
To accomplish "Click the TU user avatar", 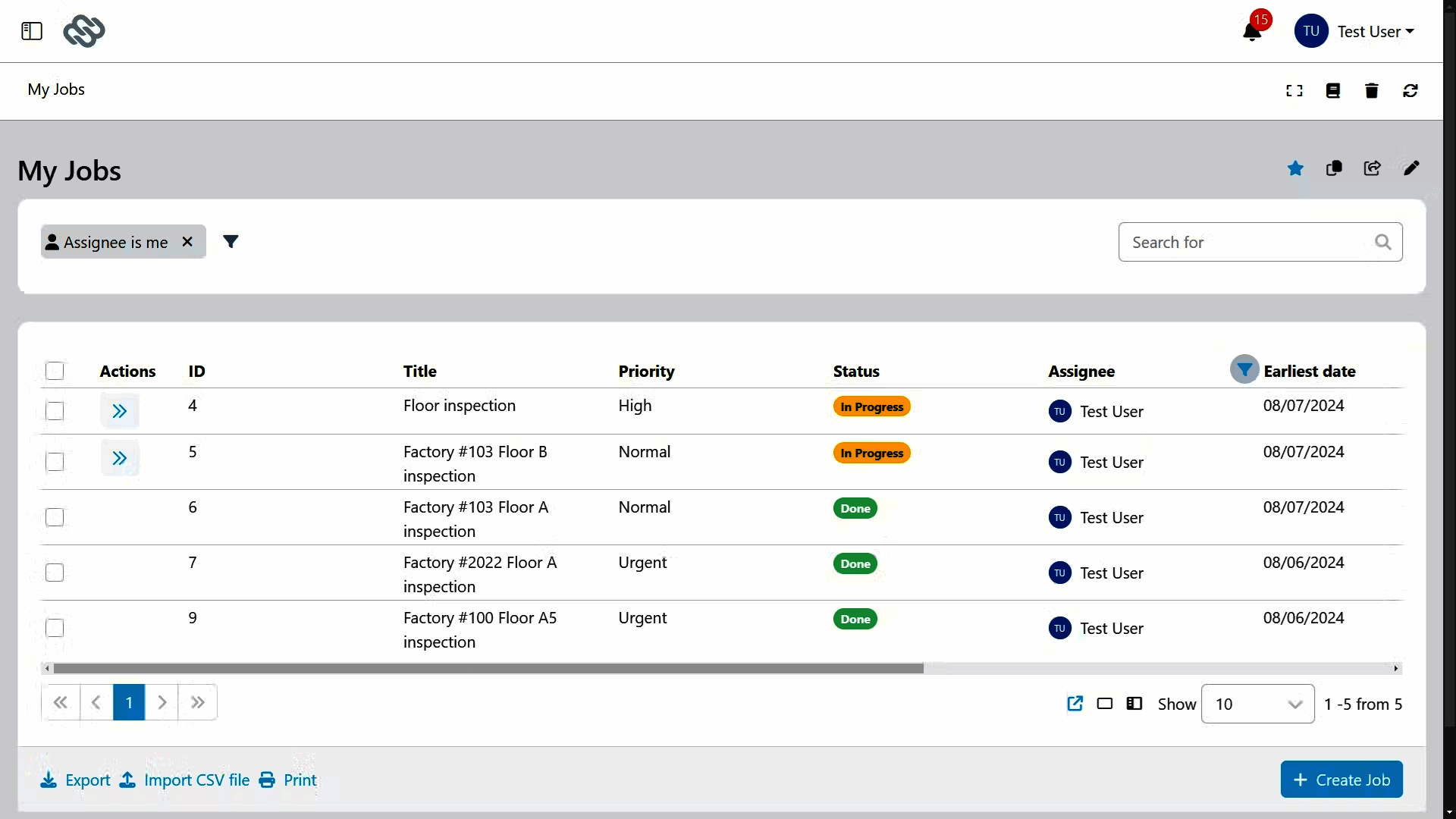I will [1312, 31].
